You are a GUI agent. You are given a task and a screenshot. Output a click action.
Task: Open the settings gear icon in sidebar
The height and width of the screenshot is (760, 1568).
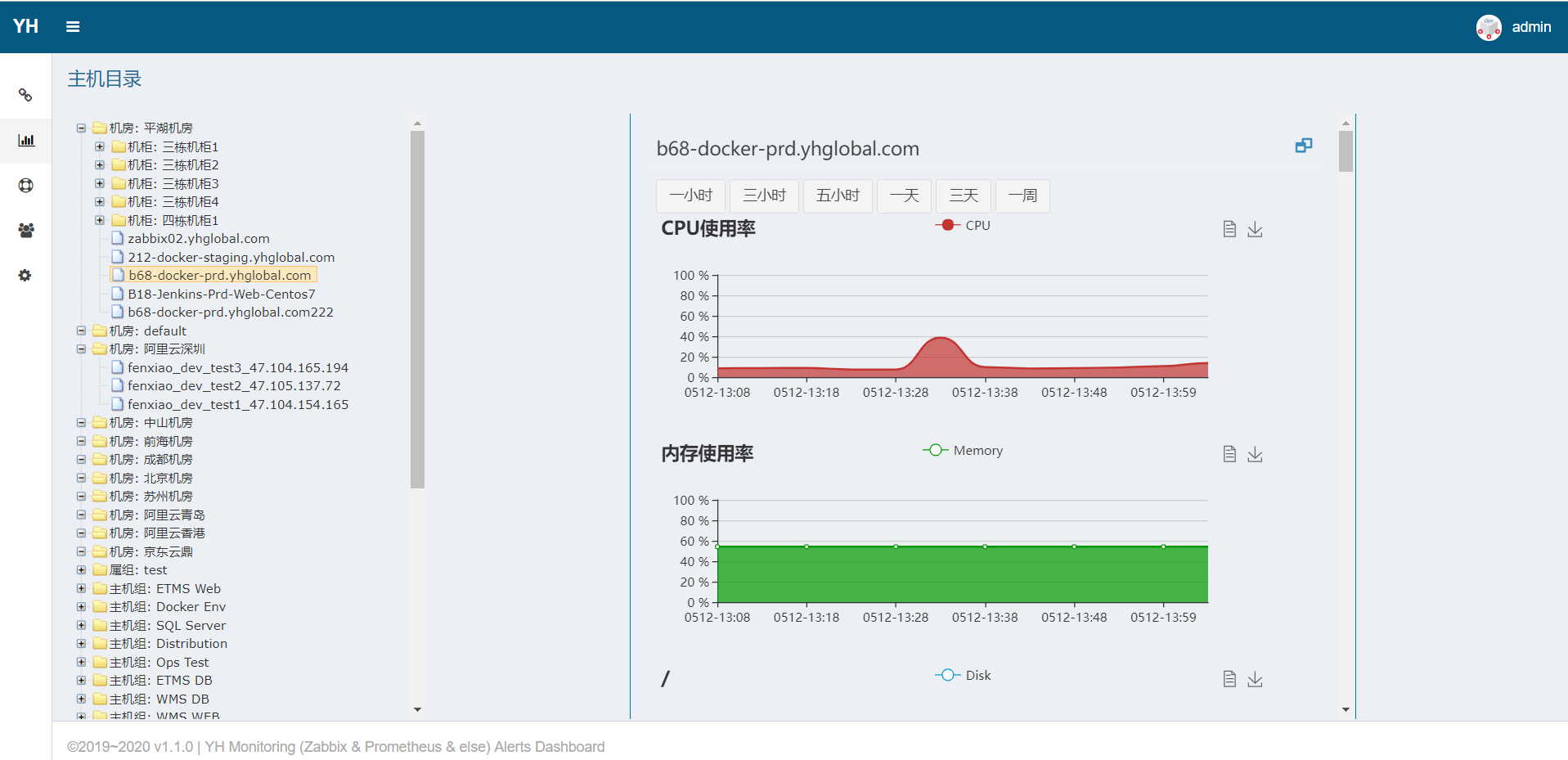[x=25, y=276]
